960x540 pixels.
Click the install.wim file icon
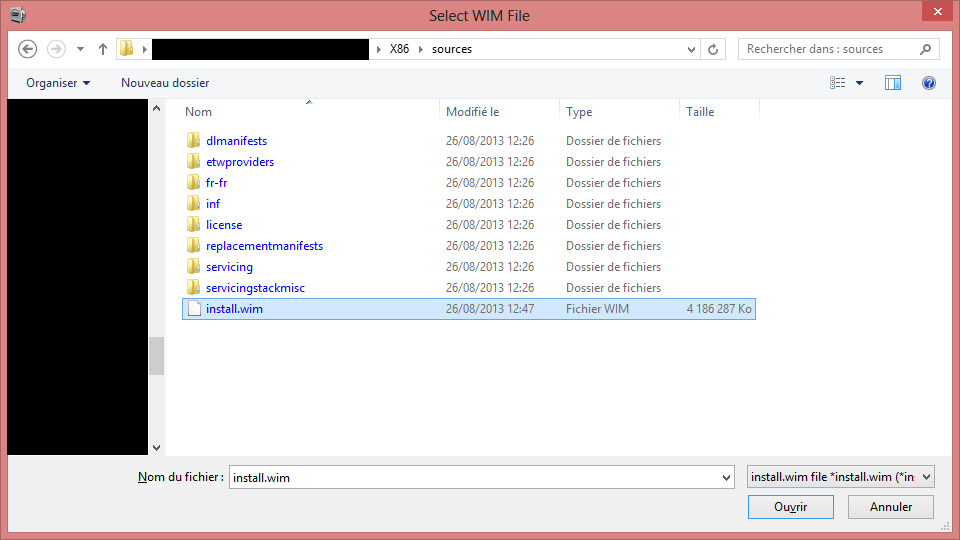click(195, 309)
